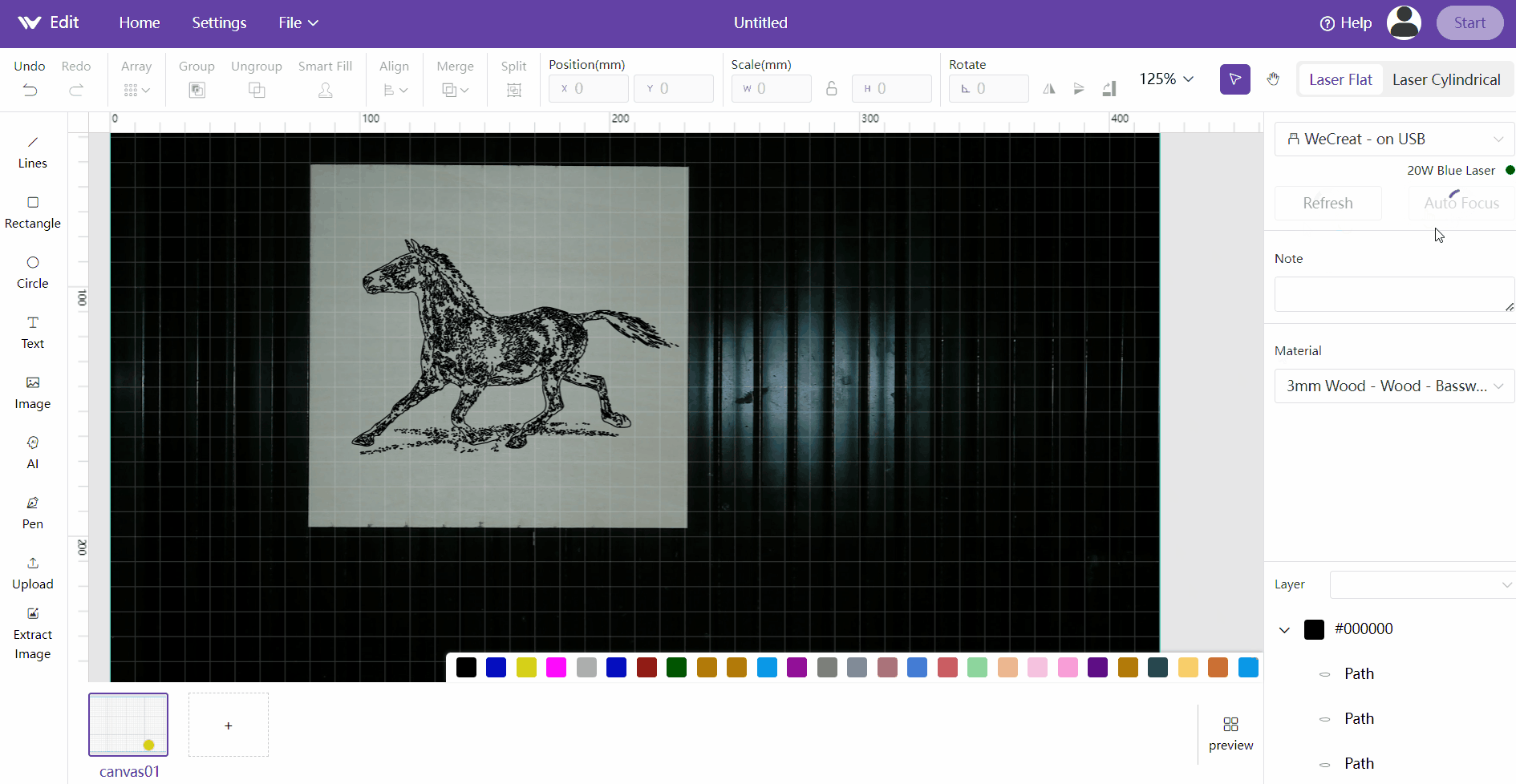Switch to Laser Cylindrical mode
Image resolution: width=1516 pixels, height=784 pixels.
(x=1446, y=79)
